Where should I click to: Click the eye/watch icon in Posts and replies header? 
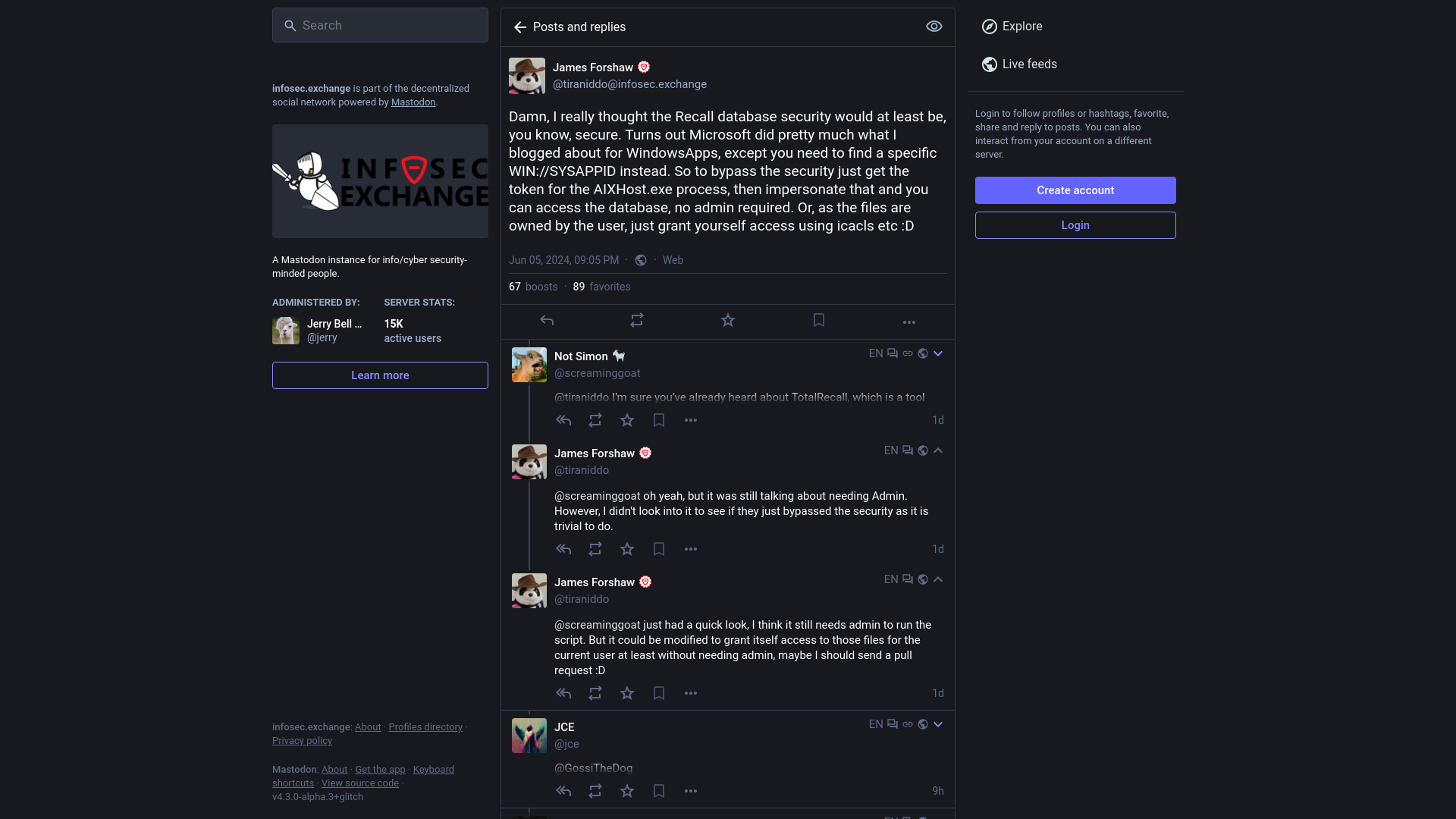click(x=934, y=26)
